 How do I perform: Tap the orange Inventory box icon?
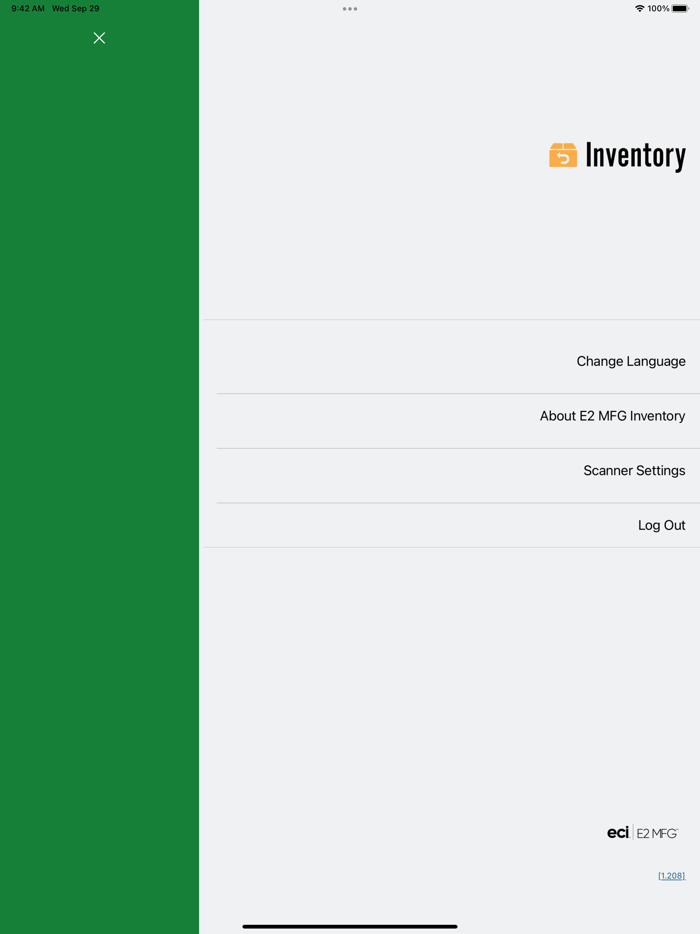[x=563, y=155]
